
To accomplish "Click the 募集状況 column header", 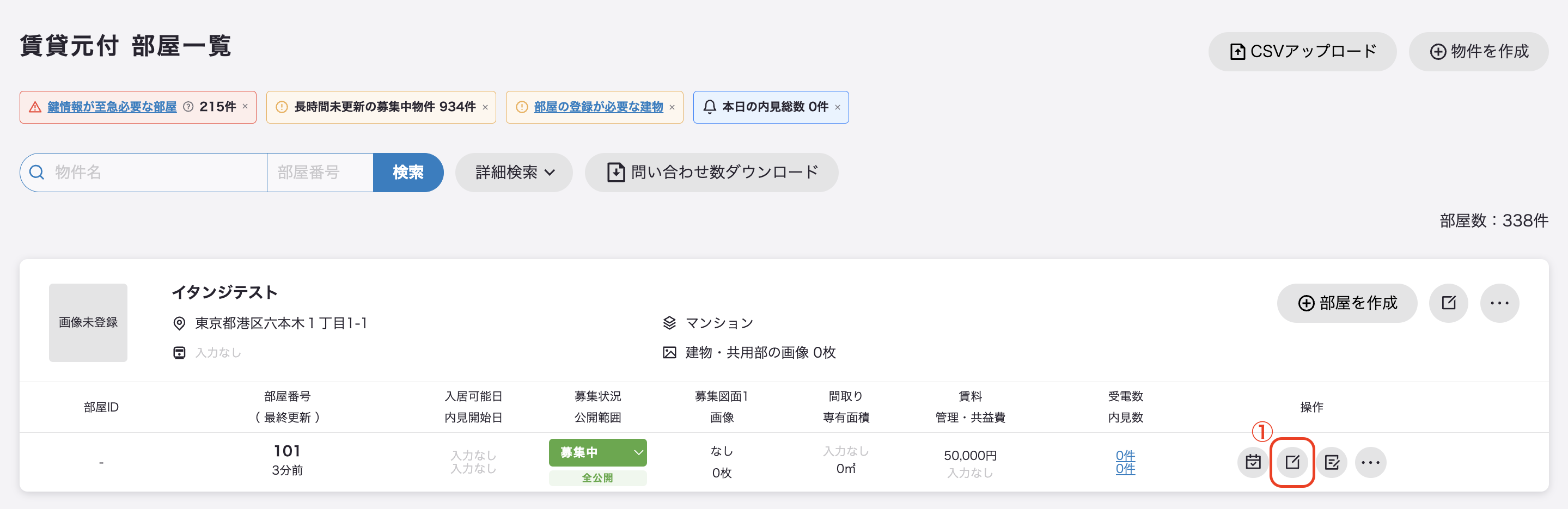I will (x=598, y=397).
